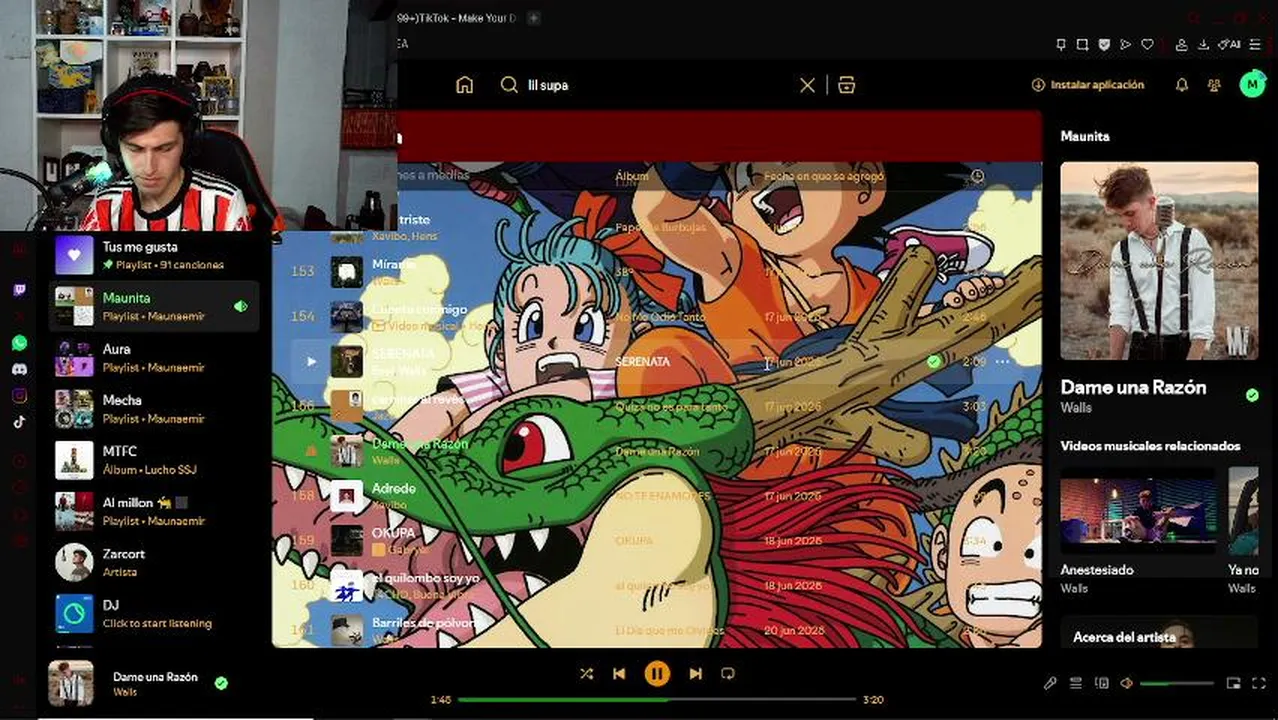1278x720 pixels.
Task: Switch to the TikTok browser tab
Action: click(x=458, y=18)
